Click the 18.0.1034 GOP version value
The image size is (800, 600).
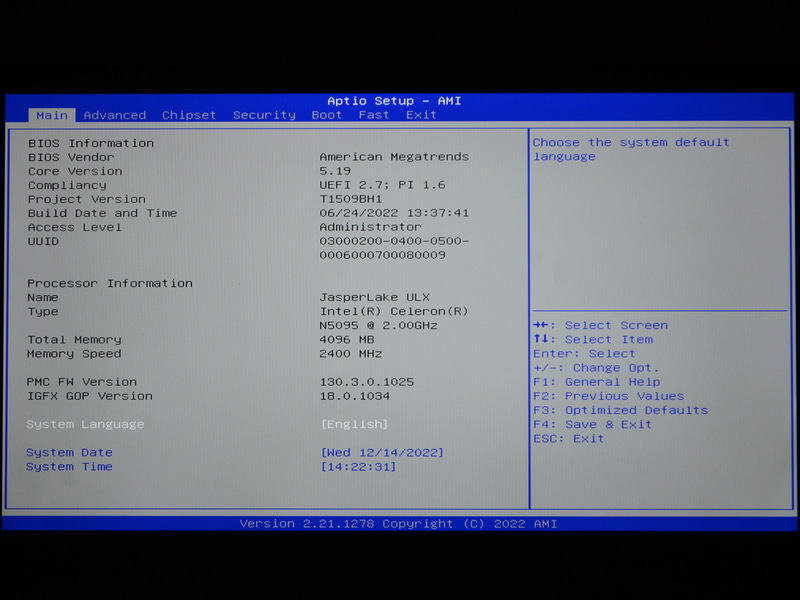pyautogui.click(x=355, y=396)
